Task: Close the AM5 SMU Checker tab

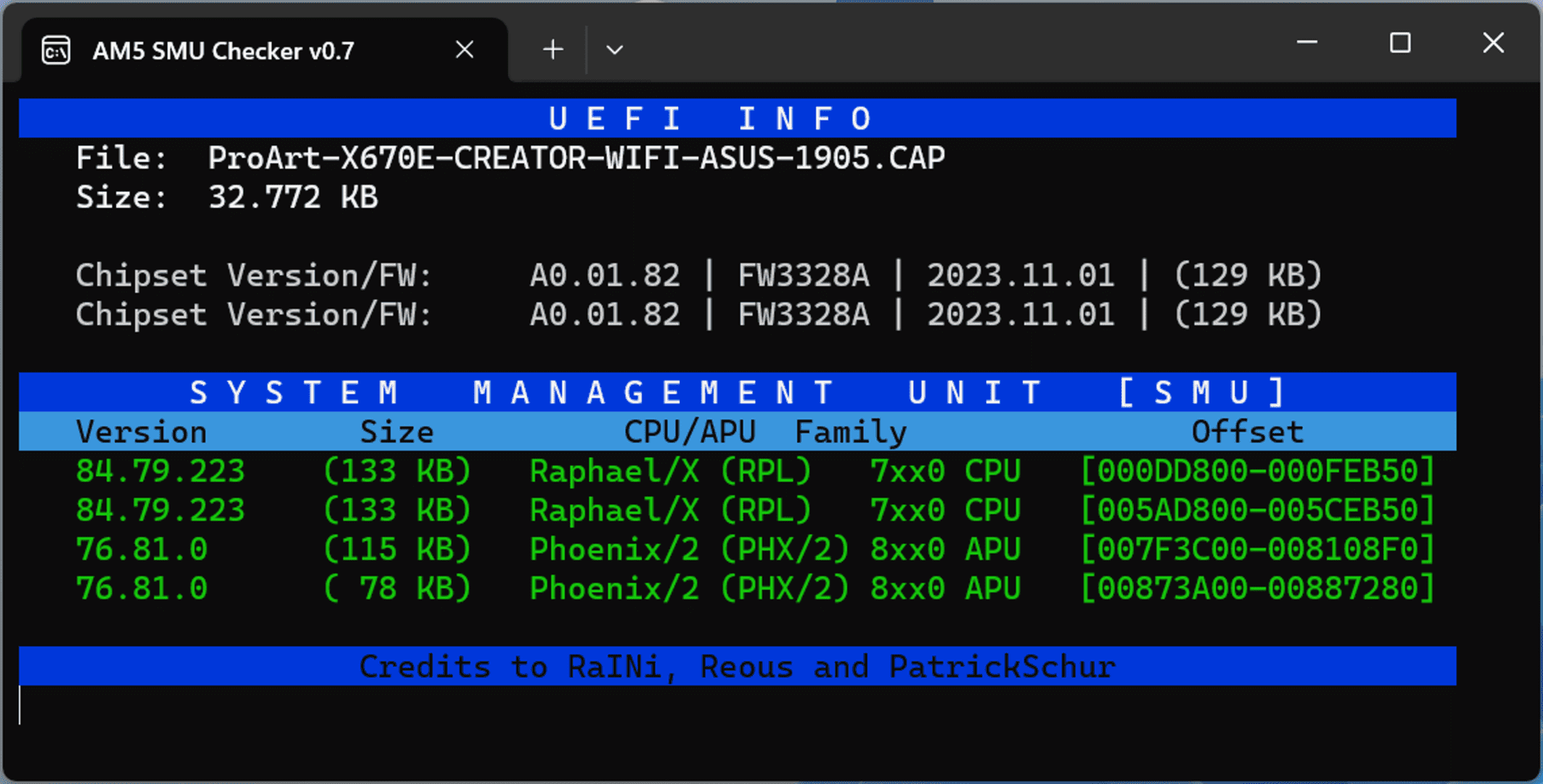Action: tap(465, 50)
